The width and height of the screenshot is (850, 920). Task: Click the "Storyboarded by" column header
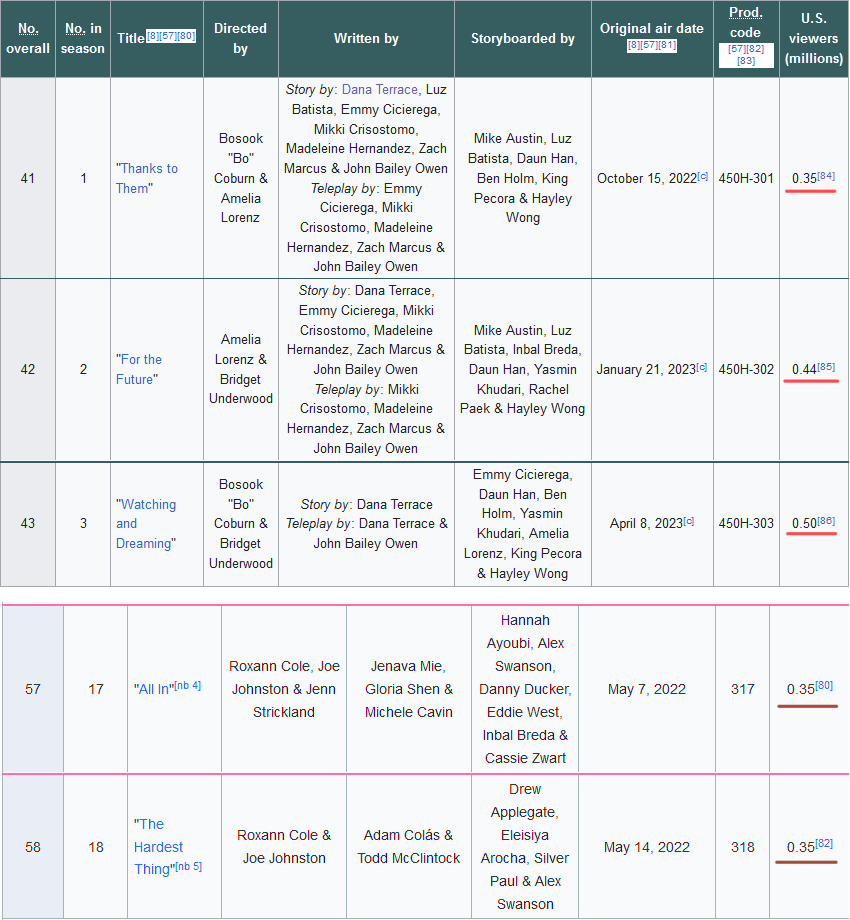coord(523,39)
